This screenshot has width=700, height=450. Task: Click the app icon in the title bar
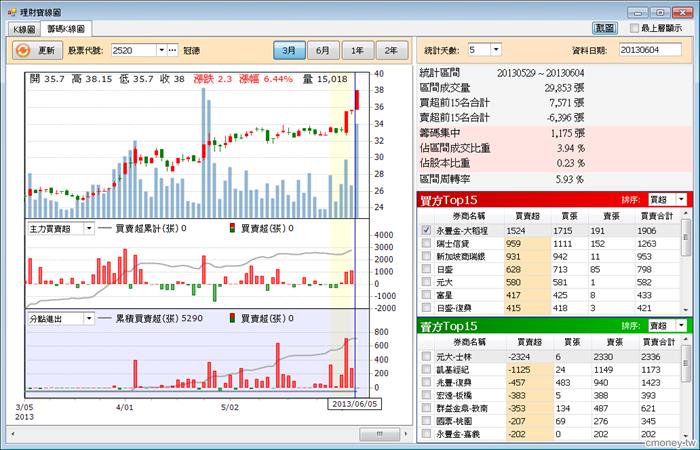pos(9,8)
